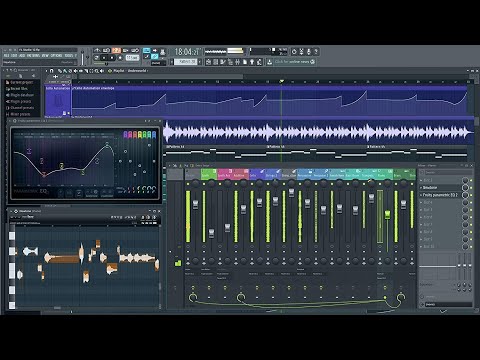The width and height of the screenshot is (480, 360).
Task: Open the mixer output (none) selector
Action: point(449,305)
